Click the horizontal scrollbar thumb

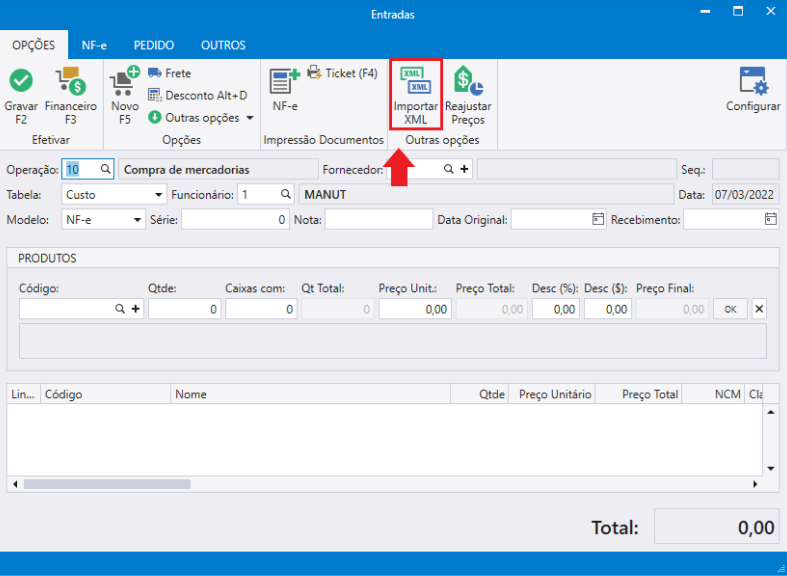(x=107, y=484)
